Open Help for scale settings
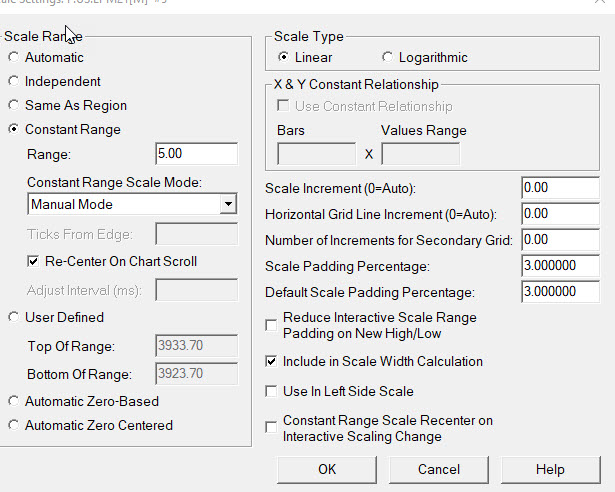The height and width of the screenshot is (492, 615). 550,469
